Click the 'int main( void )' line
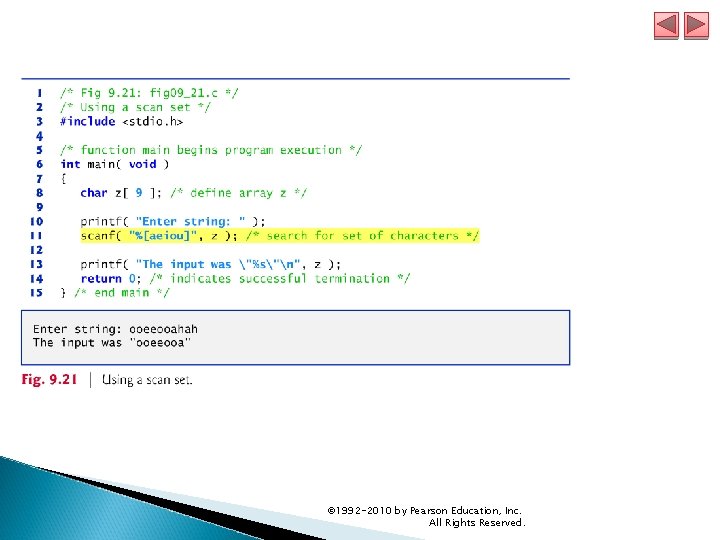Viewport: 720px width, 540px height. 114,164
